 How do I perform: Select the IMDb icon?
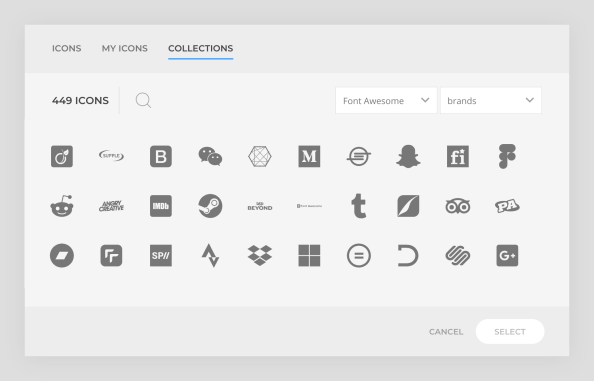(x=161, y=206)
